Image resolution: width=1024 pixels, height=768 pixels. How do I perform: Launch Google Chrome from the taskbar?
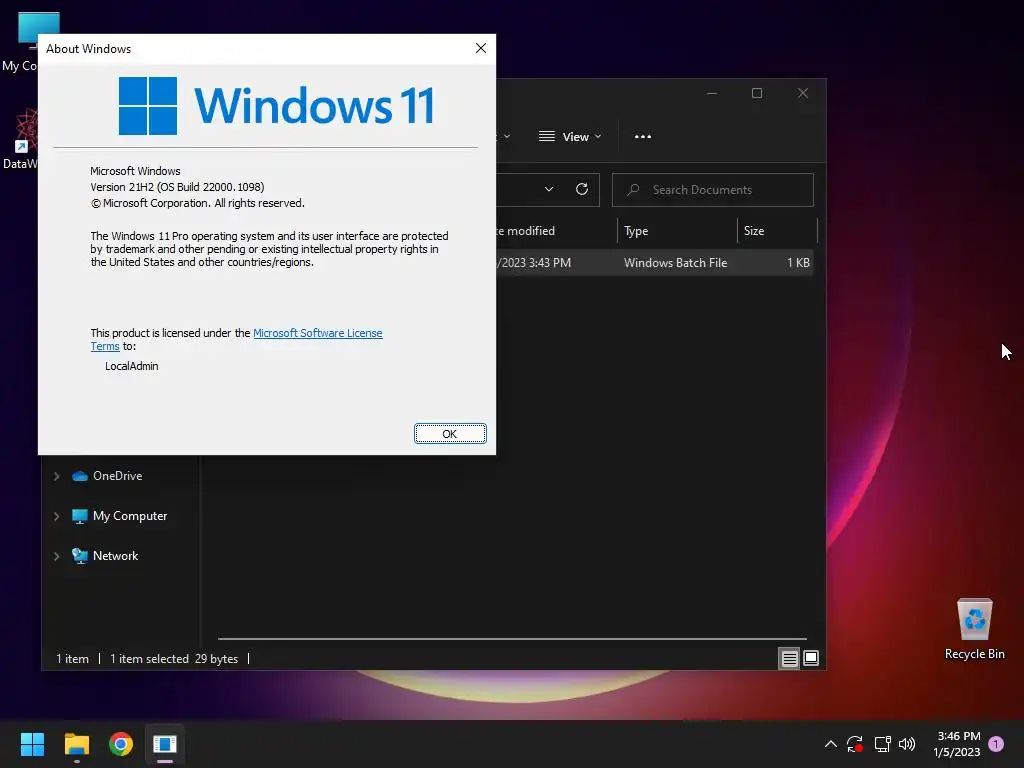point(121,744)
